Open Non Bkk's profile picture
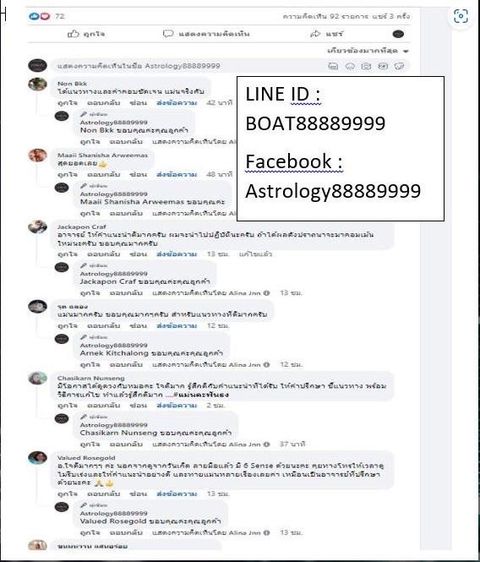480x562 pixels. [38, 84]
